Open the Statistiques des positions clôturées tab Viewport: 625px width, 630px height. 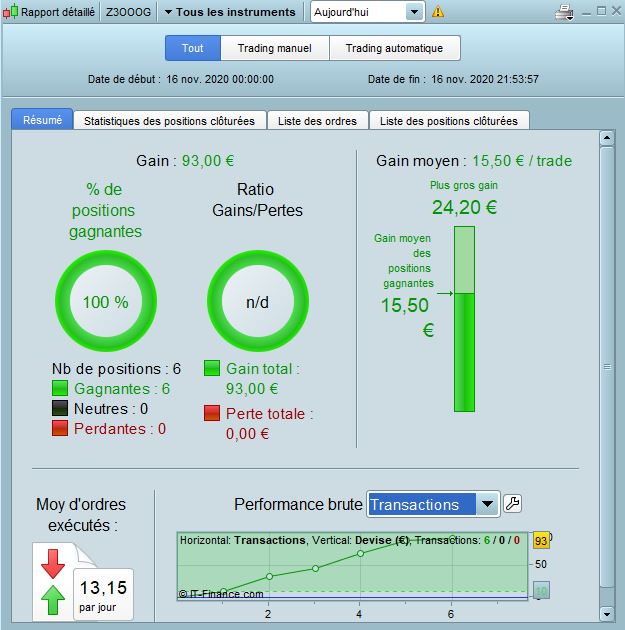point(170,121)
